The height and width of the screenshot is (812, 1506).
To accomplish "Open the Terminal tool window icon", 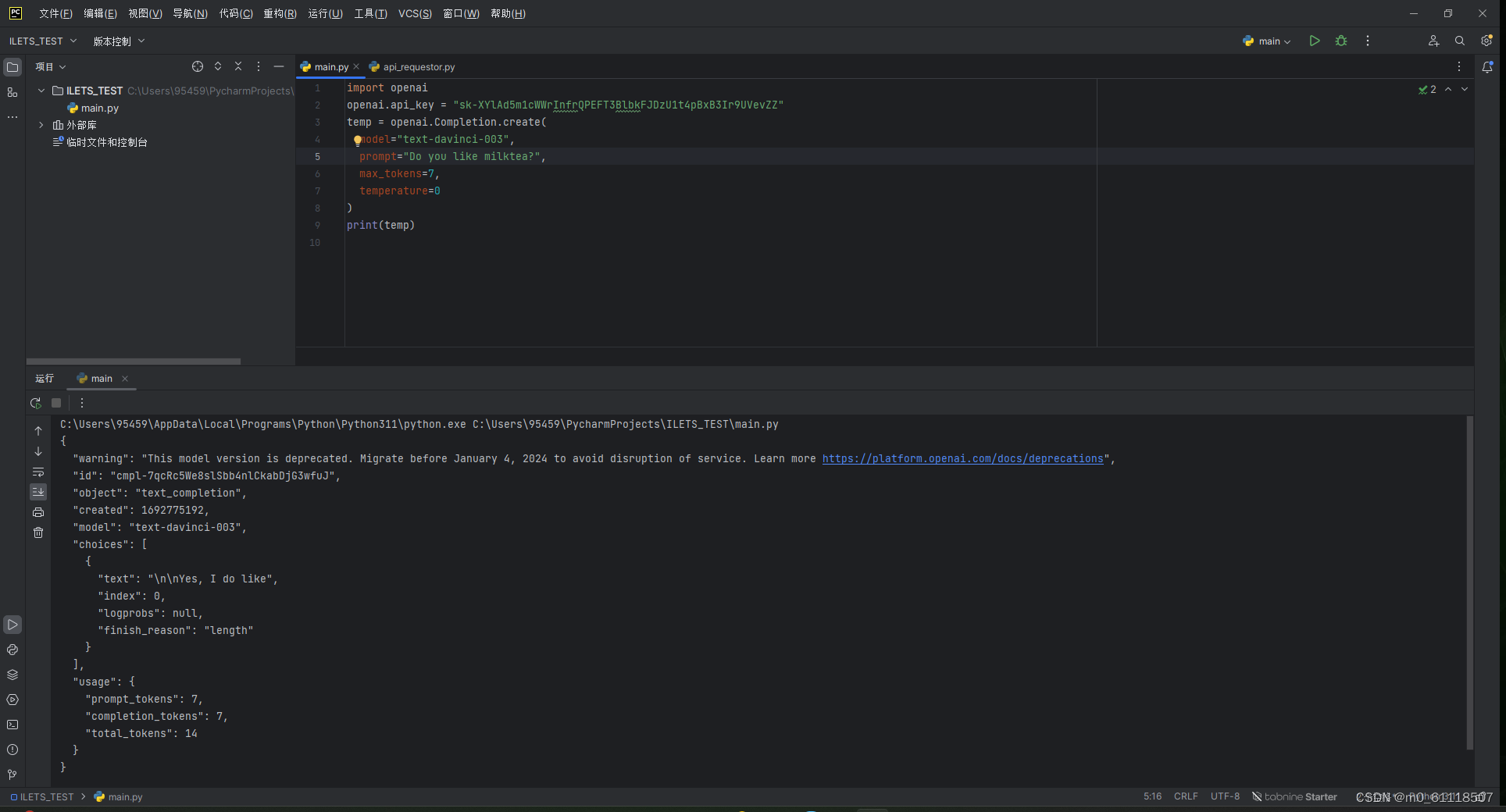I will tap(12, 725).
